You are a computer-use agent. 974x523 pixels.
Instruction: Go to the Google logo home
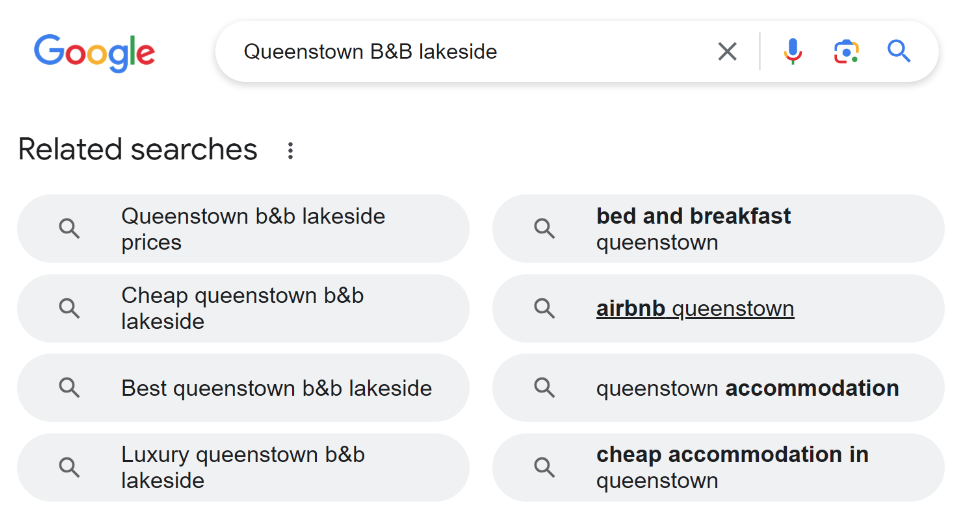click(x=94, y=53)
